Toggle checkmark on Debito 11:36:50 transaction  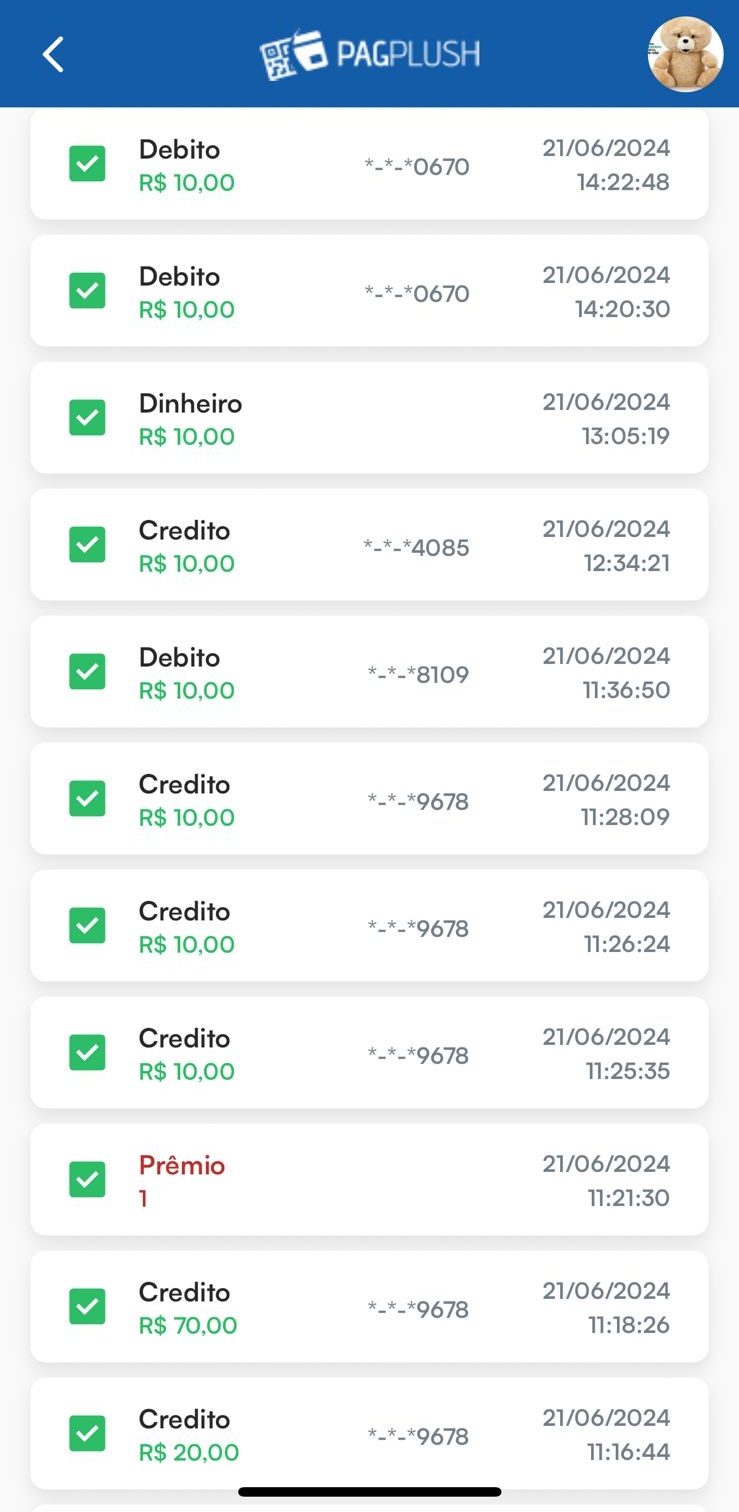(x=87, y=672)
